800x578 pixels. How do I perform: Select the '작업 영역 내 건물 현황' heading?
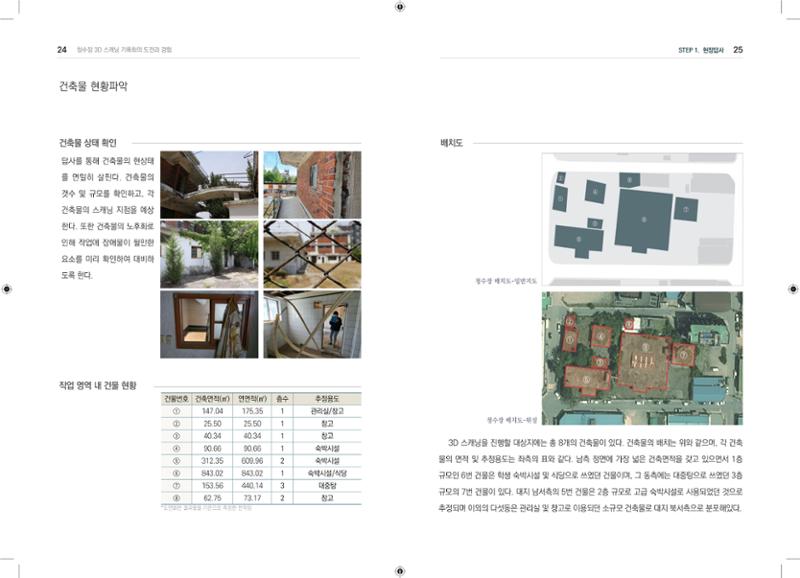pyautogui.click(x=98, y=385)
